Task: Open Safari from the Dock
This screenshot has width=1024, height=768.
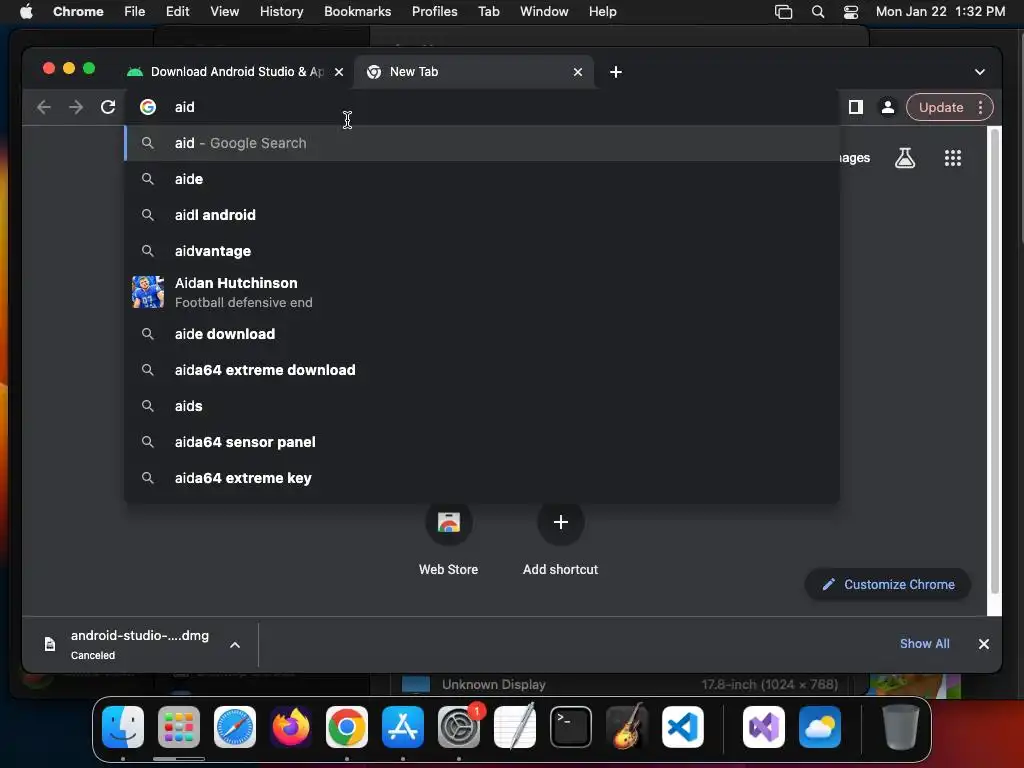Action: [234, 727]
